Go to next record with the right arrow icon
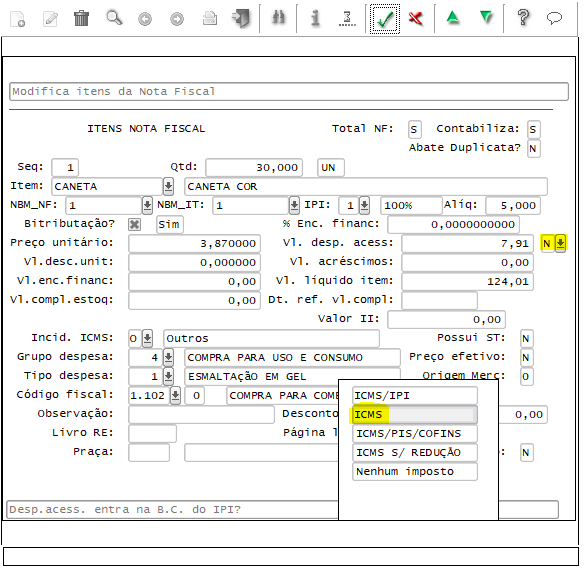 [x=177, y=19]
